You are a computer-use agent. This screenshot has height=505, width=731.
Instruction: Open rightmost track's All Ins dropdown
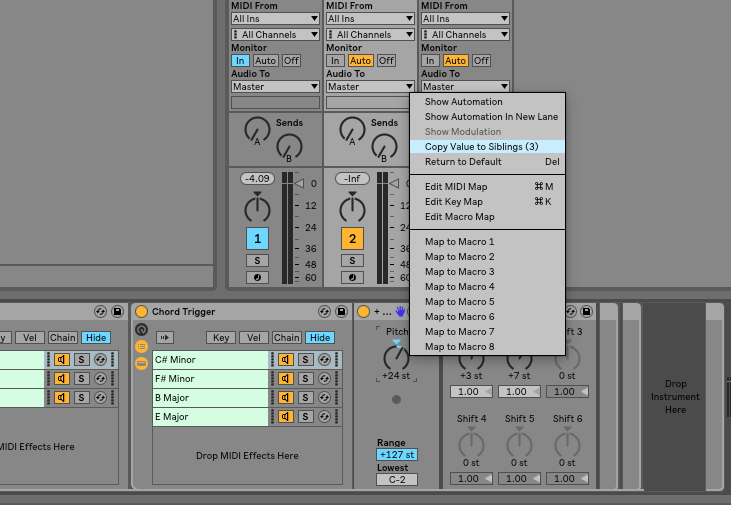(465, 19)
